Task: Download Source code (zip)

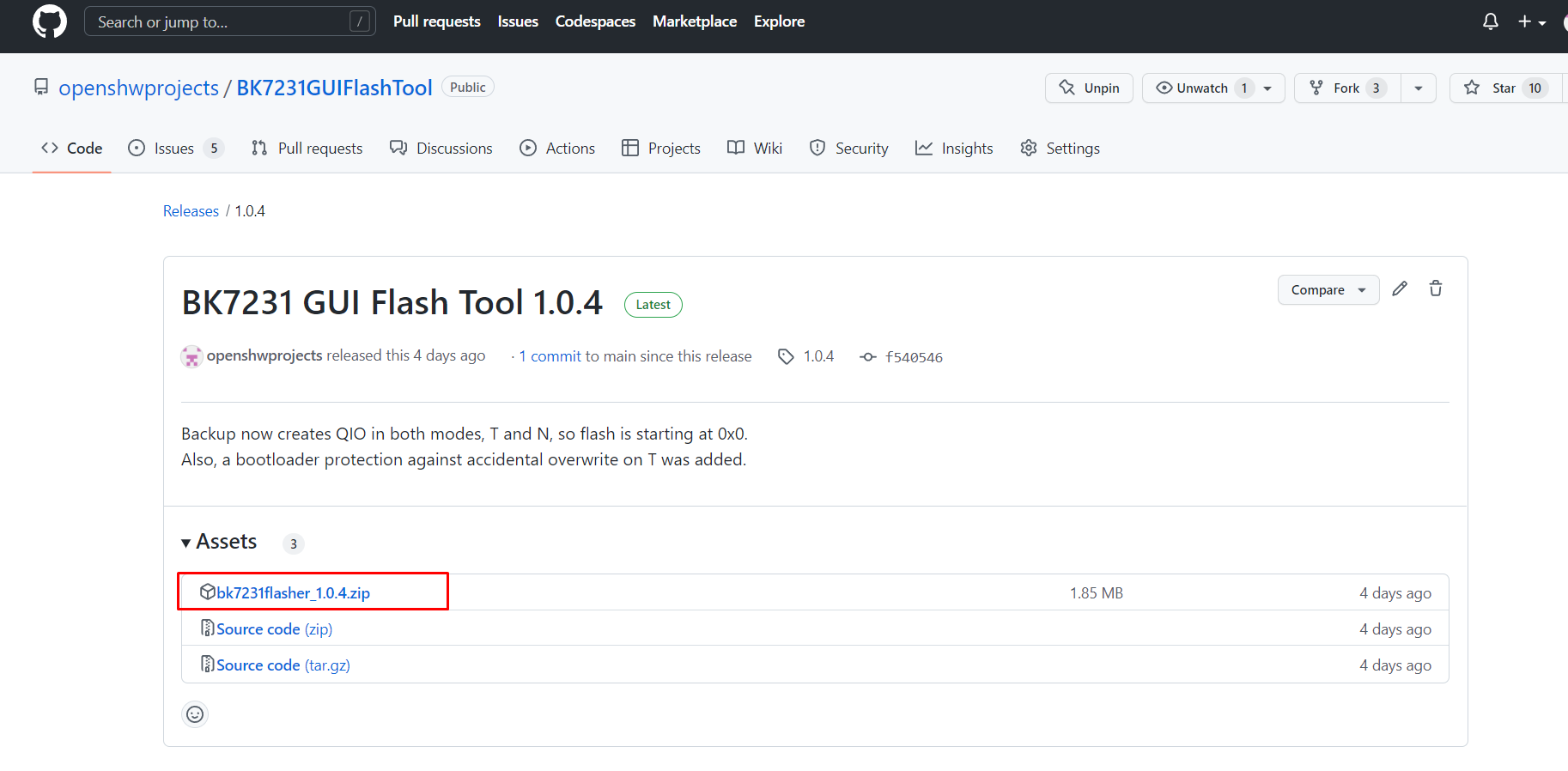Action: click(x=274, y=629)
